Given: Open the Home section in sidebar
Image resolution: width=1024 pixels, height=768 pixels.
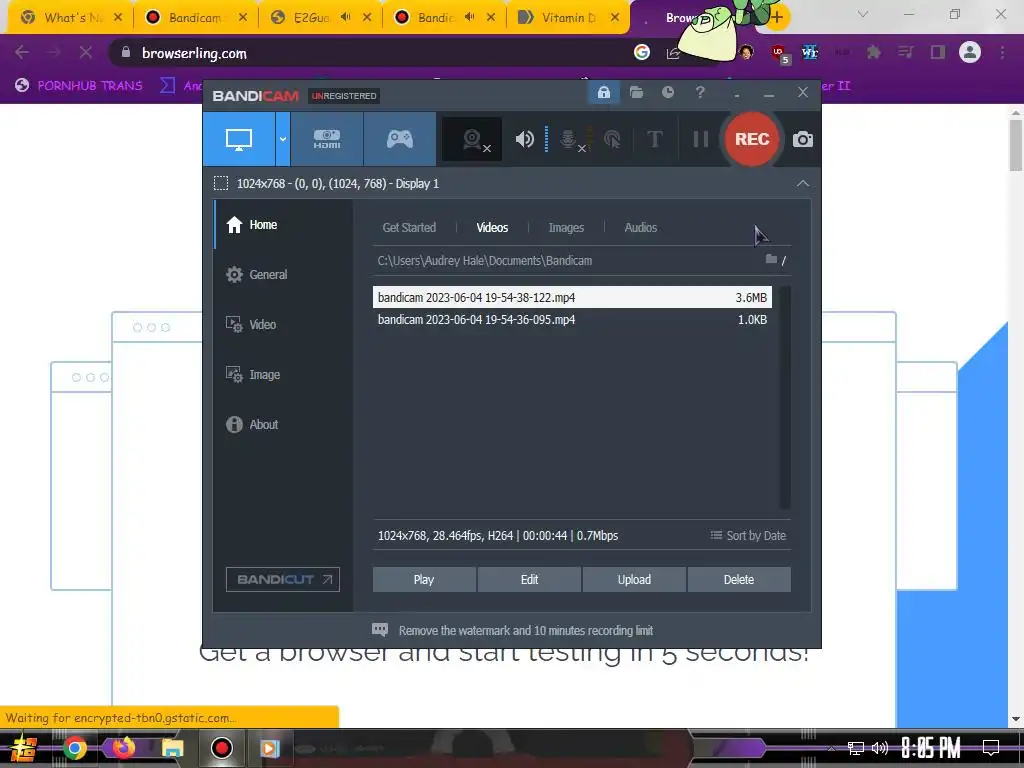Looking at the screenshot, I should 283,225.
